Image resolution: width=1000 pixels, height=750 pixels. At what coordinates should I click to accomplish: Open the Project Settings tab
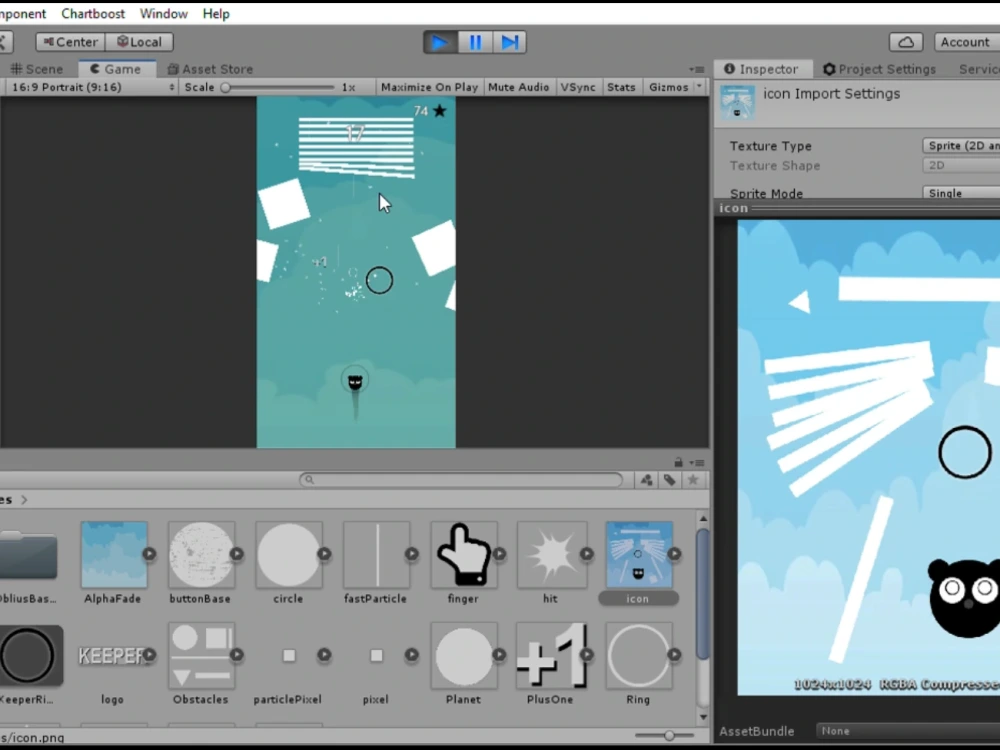point(879,69)
